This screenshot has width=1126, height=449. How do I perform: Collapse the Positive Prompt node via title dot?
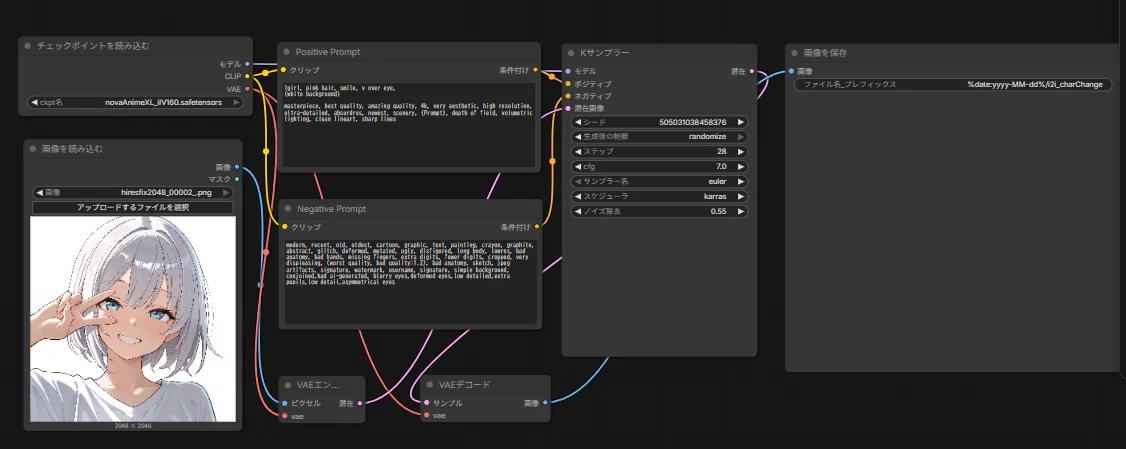(287, 52)
